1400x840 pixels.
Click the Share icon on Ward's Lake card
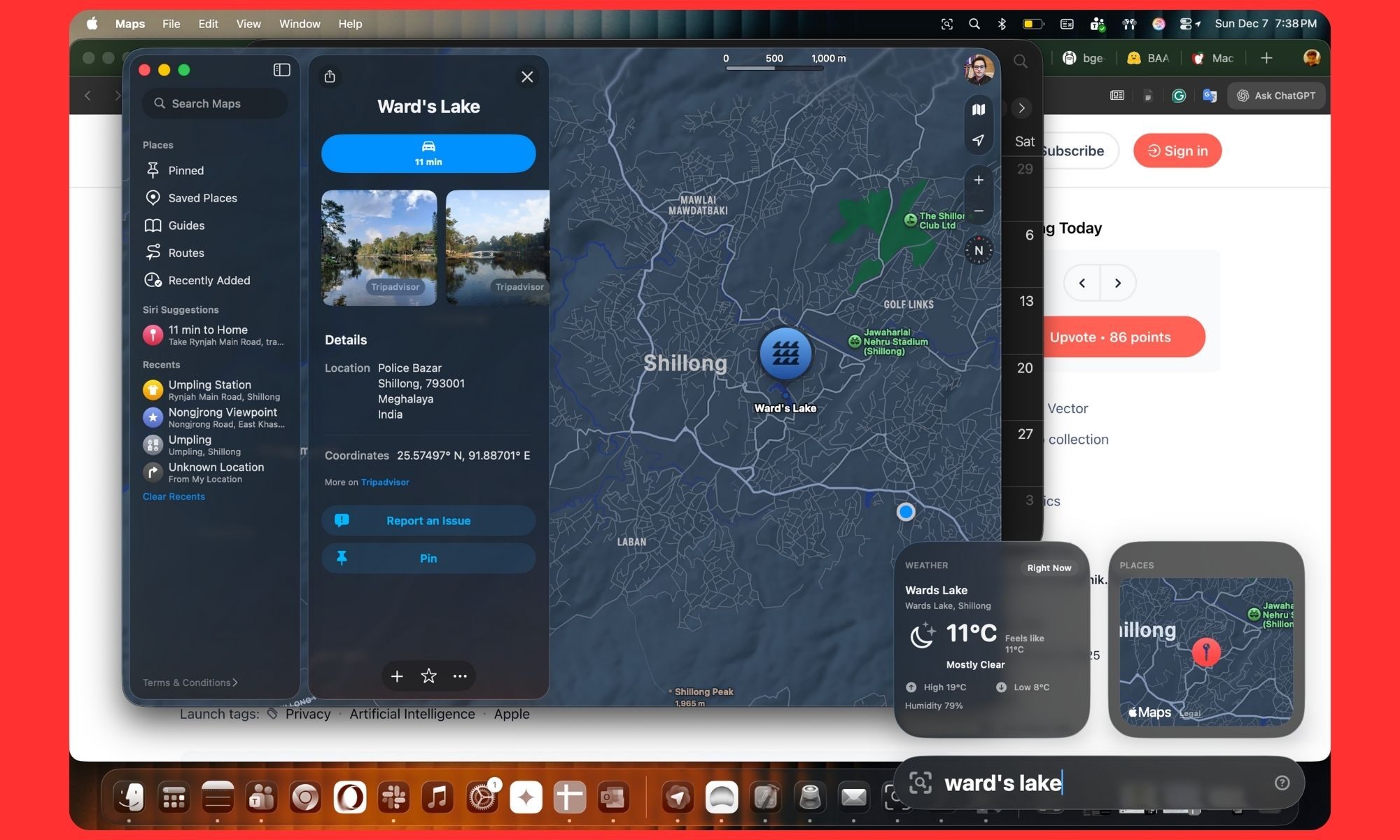pos(330,77)
